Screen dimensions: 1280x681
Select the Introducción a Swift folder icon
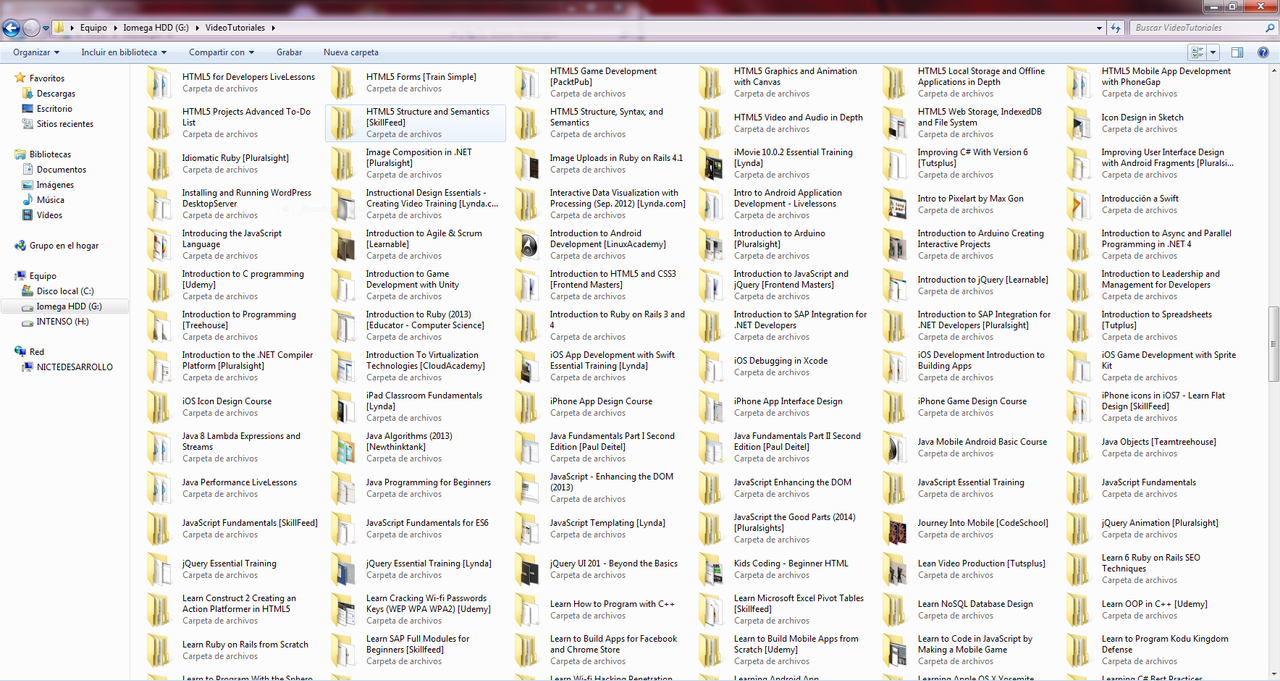tap(1080, 204)
